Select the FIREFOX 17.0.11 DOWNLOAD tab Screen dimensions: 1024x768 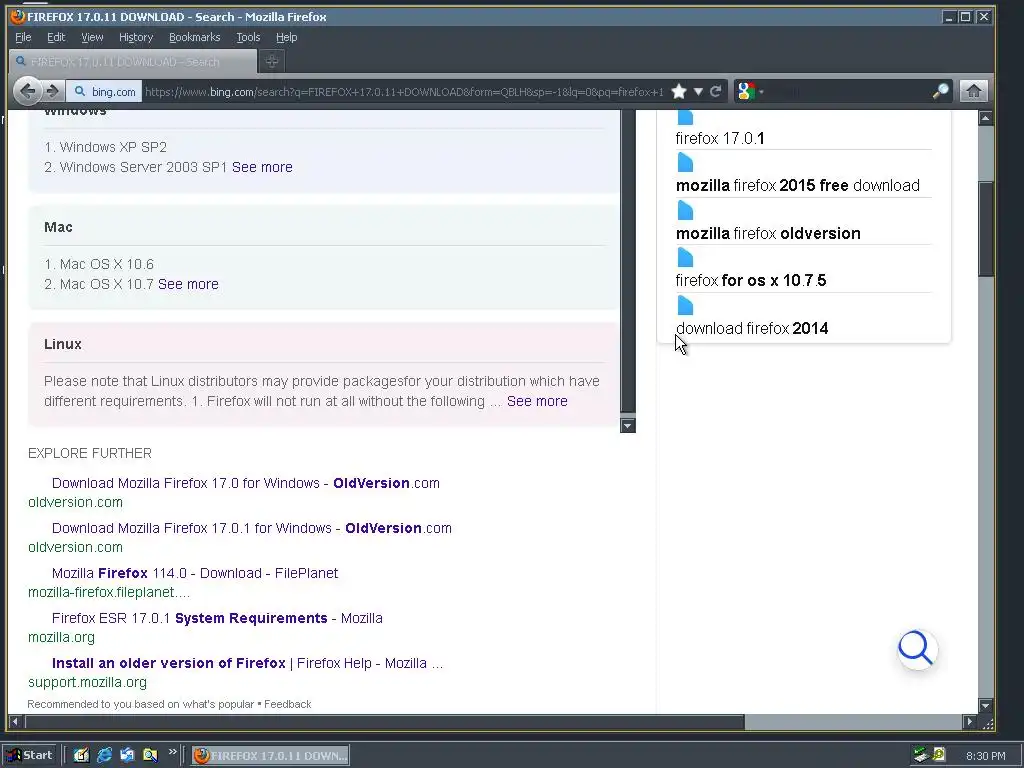133,61
